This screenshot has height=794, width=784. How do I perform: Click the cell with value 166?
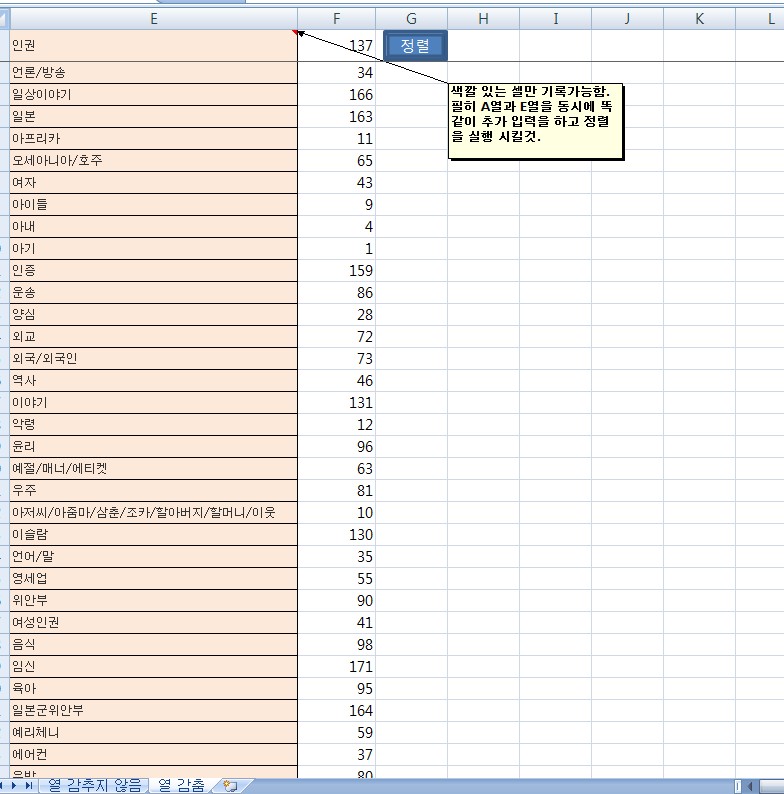(x=336, y=94)
